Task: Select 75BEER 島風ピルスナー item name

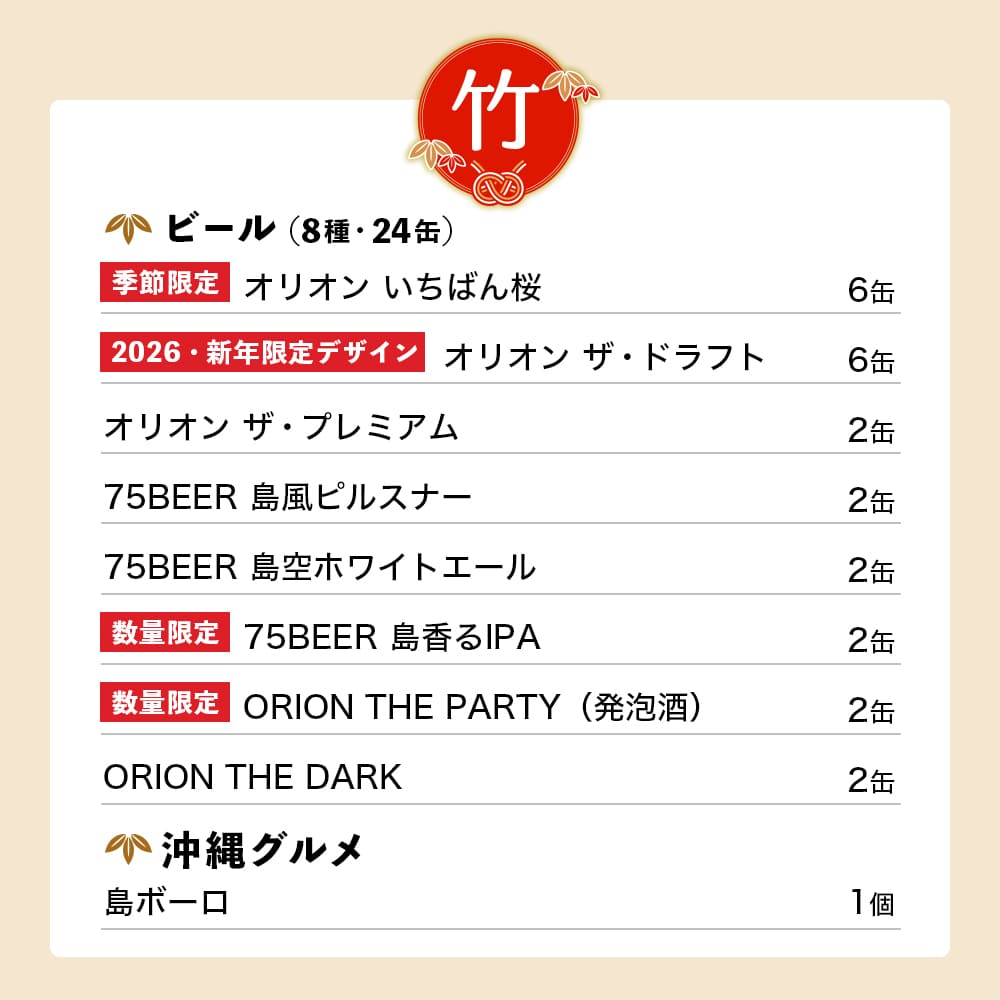Action: click(x=288, y=498)
